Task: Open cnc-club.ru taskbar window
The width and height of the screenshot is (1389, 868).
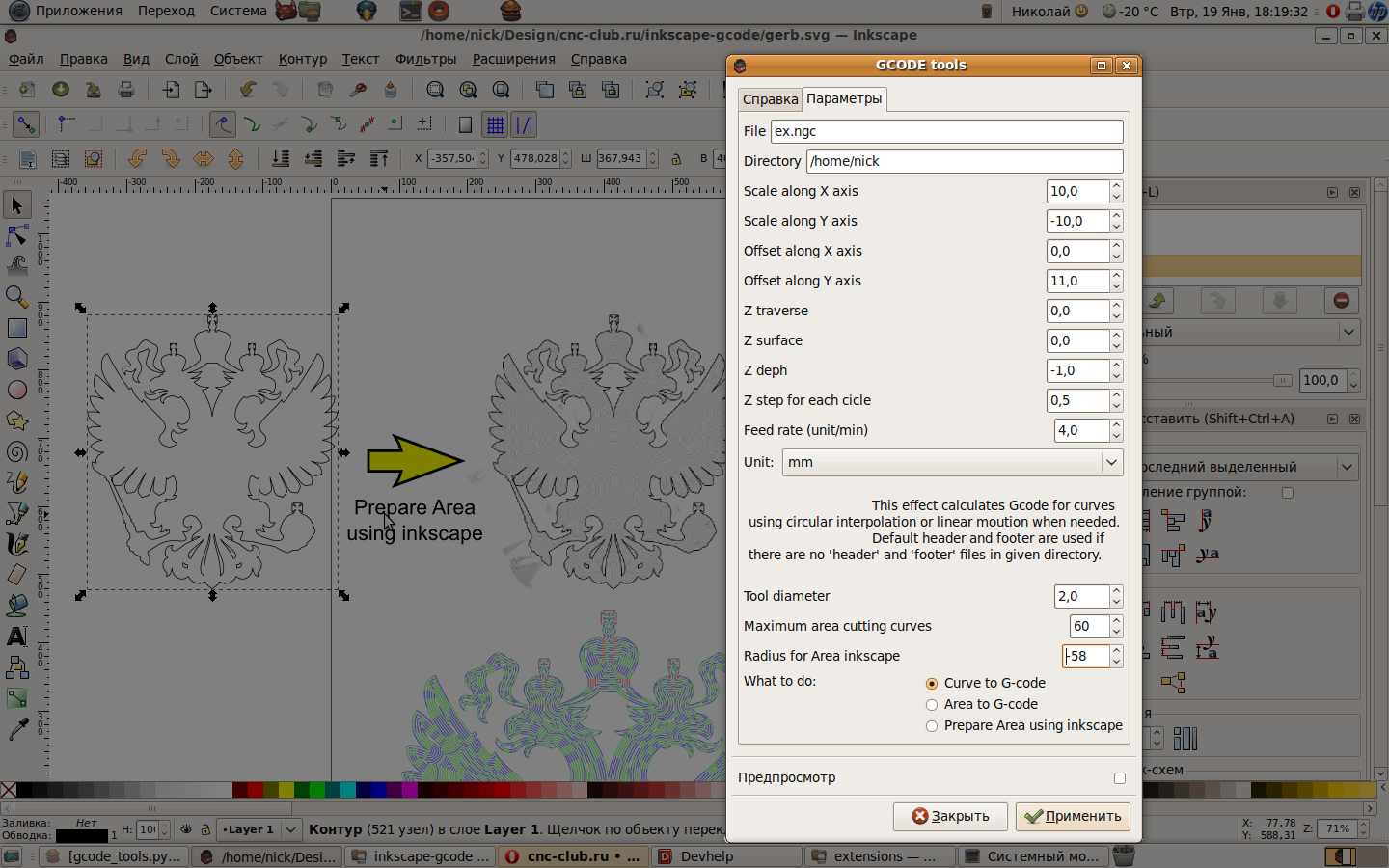Action: pyautogui.click(x=574, y=856)
